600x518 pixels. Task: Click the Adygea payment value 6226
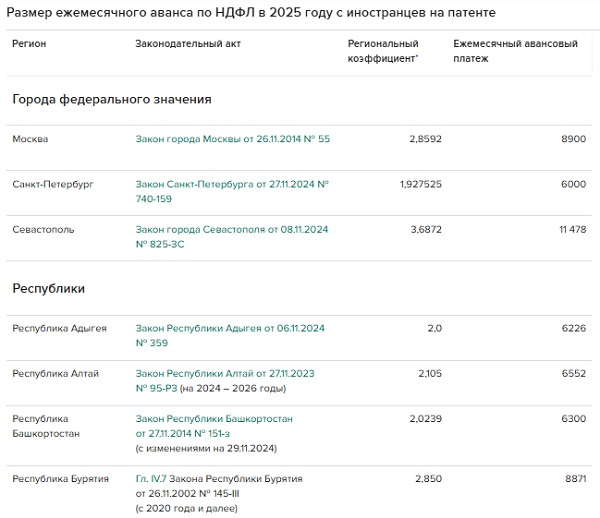pos(573,328)
